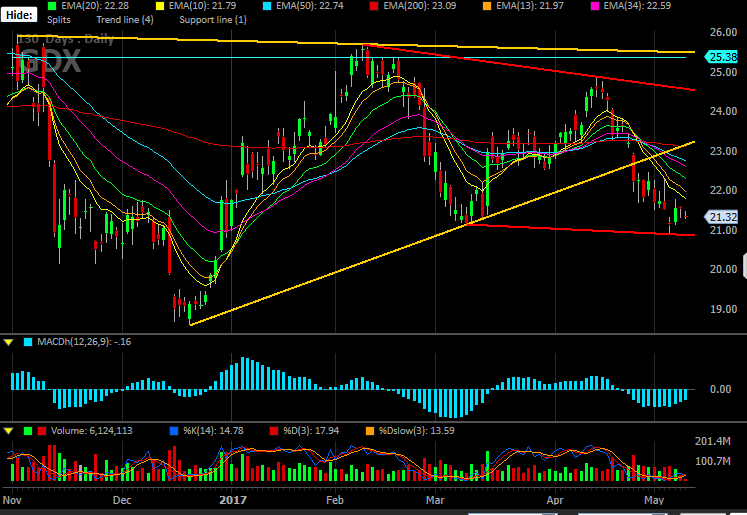747x515 pixels.
Task: Click the Feb date axis label
Action: tap(334, 500)
